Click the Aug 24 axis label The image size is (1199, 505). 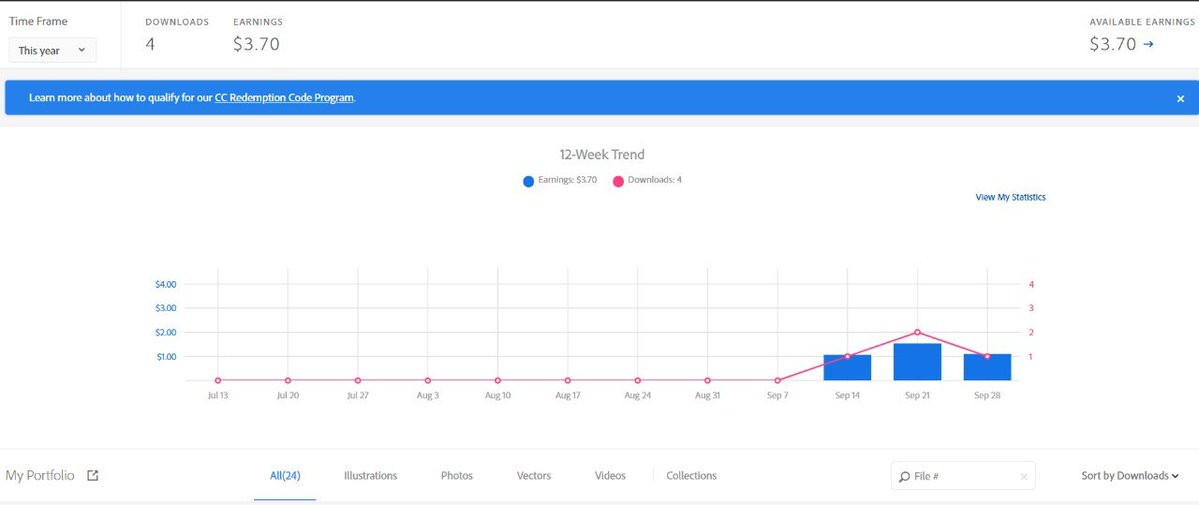tap(637, 396)
